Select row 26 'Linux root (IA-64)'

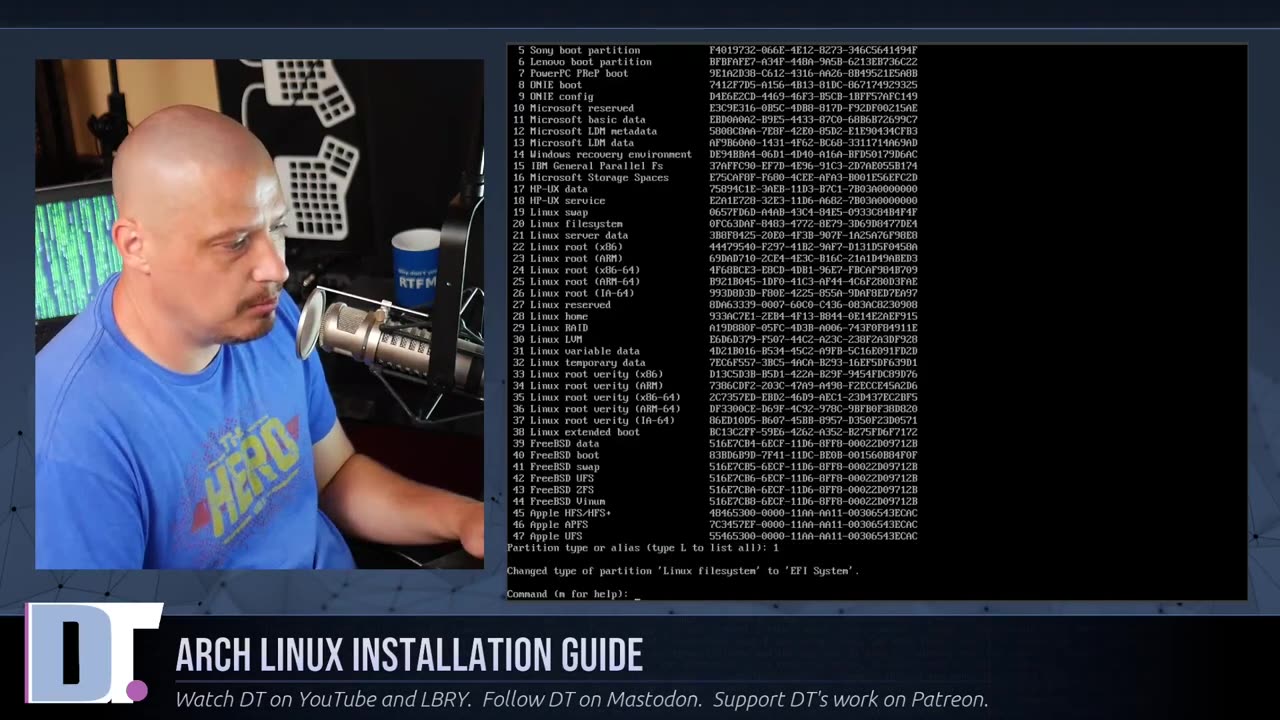715,293
